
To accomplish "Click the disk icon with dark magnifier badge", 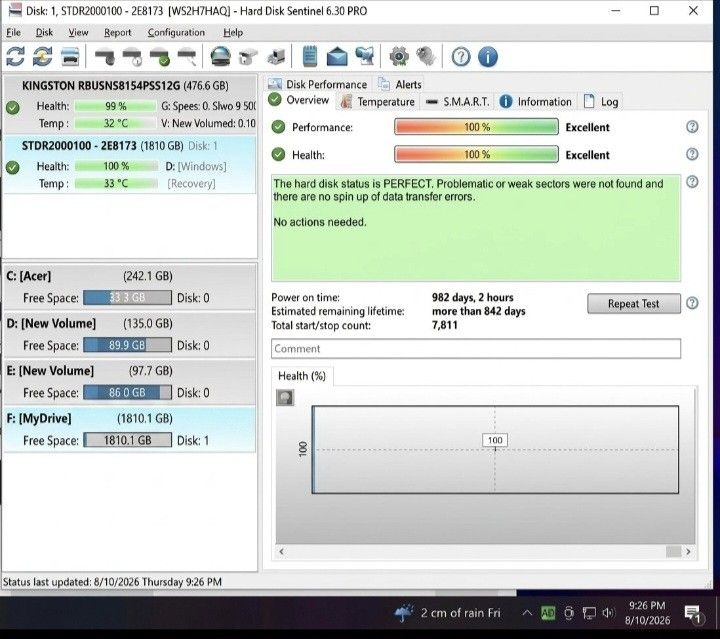I will click(105, 57).
